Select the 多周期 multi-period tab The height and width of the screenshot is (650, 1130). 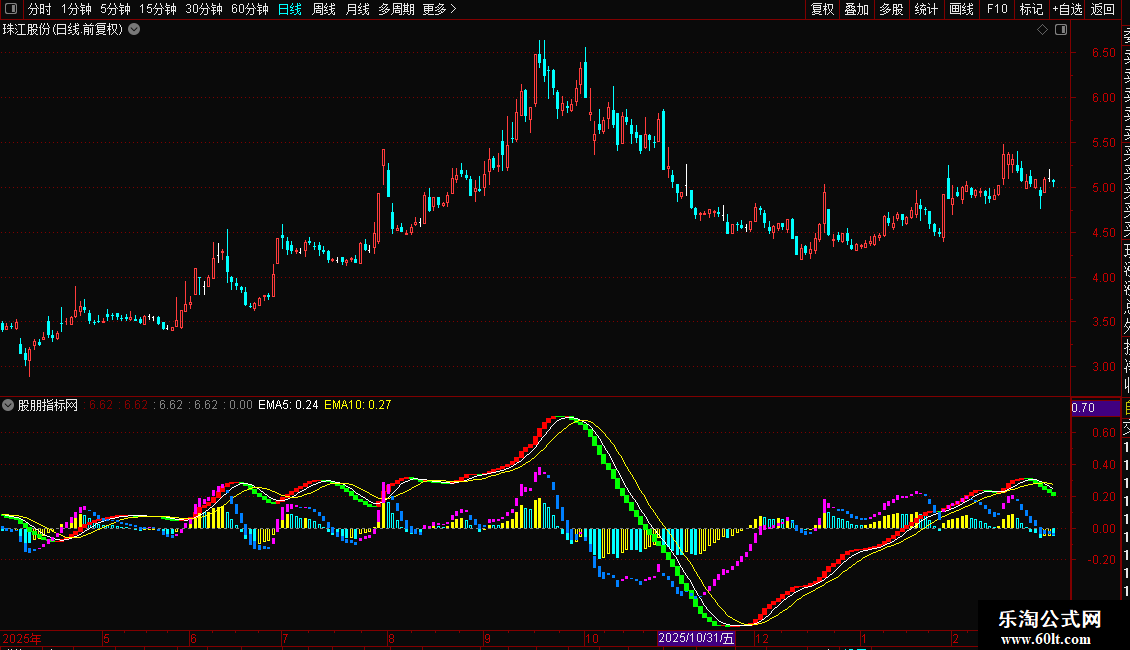click(396, 9)
